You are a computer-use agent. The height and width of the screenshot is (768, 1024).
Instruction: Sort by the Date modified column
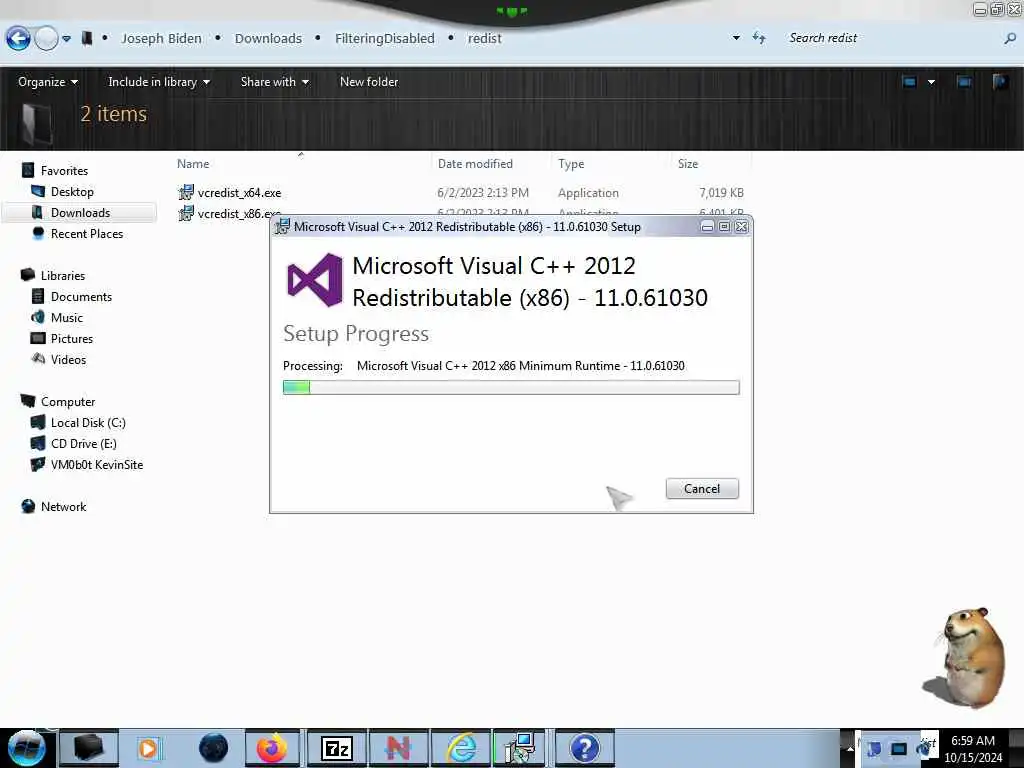475,164
